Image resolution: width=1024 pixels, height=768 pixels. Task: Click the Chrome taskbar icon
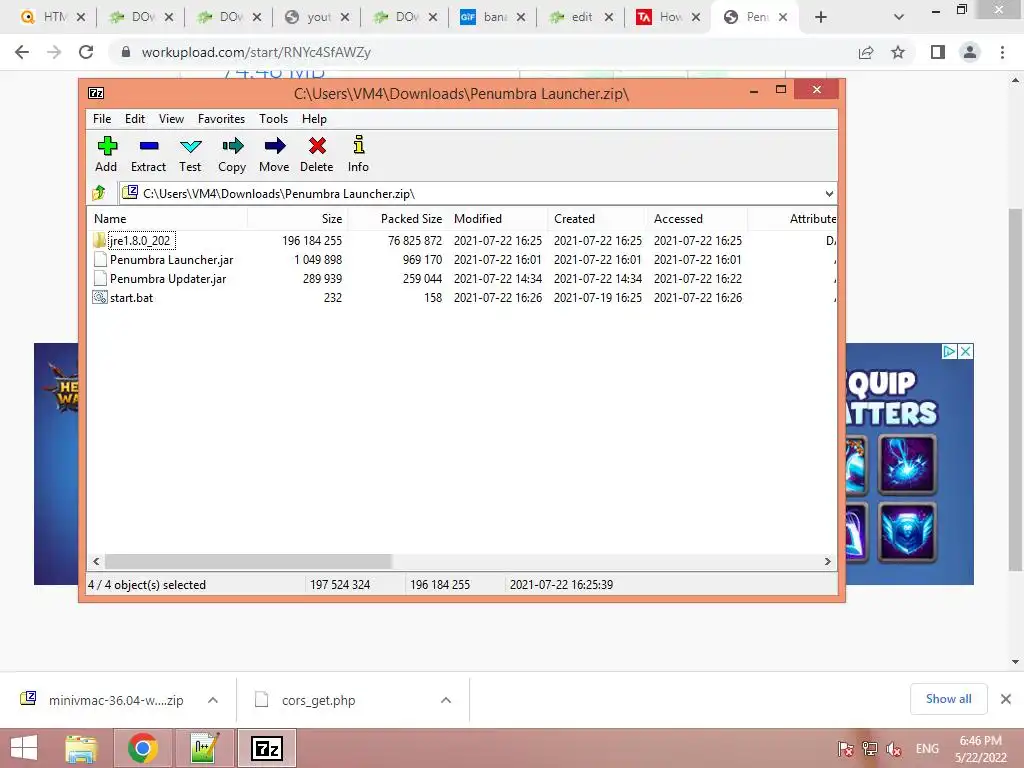[142, 748]
